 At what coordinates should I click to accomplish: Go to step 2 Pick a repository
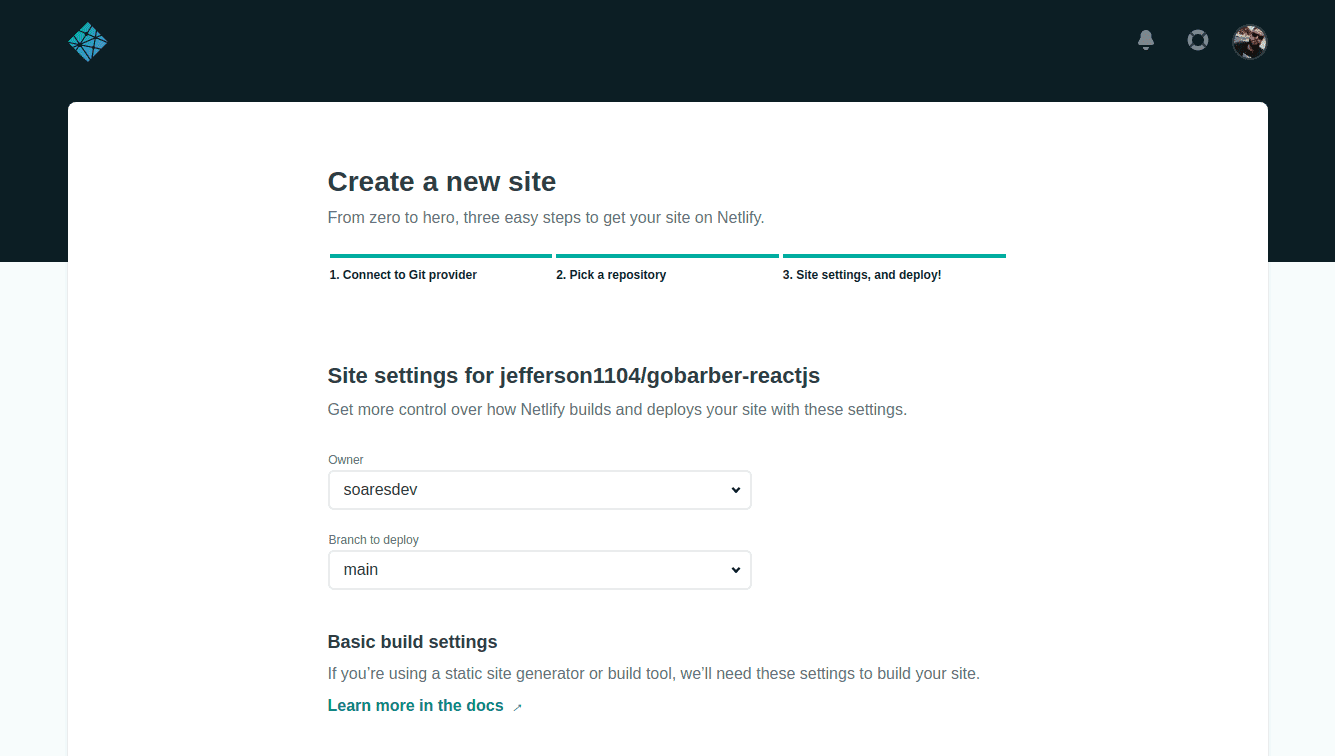pos(611,275)
